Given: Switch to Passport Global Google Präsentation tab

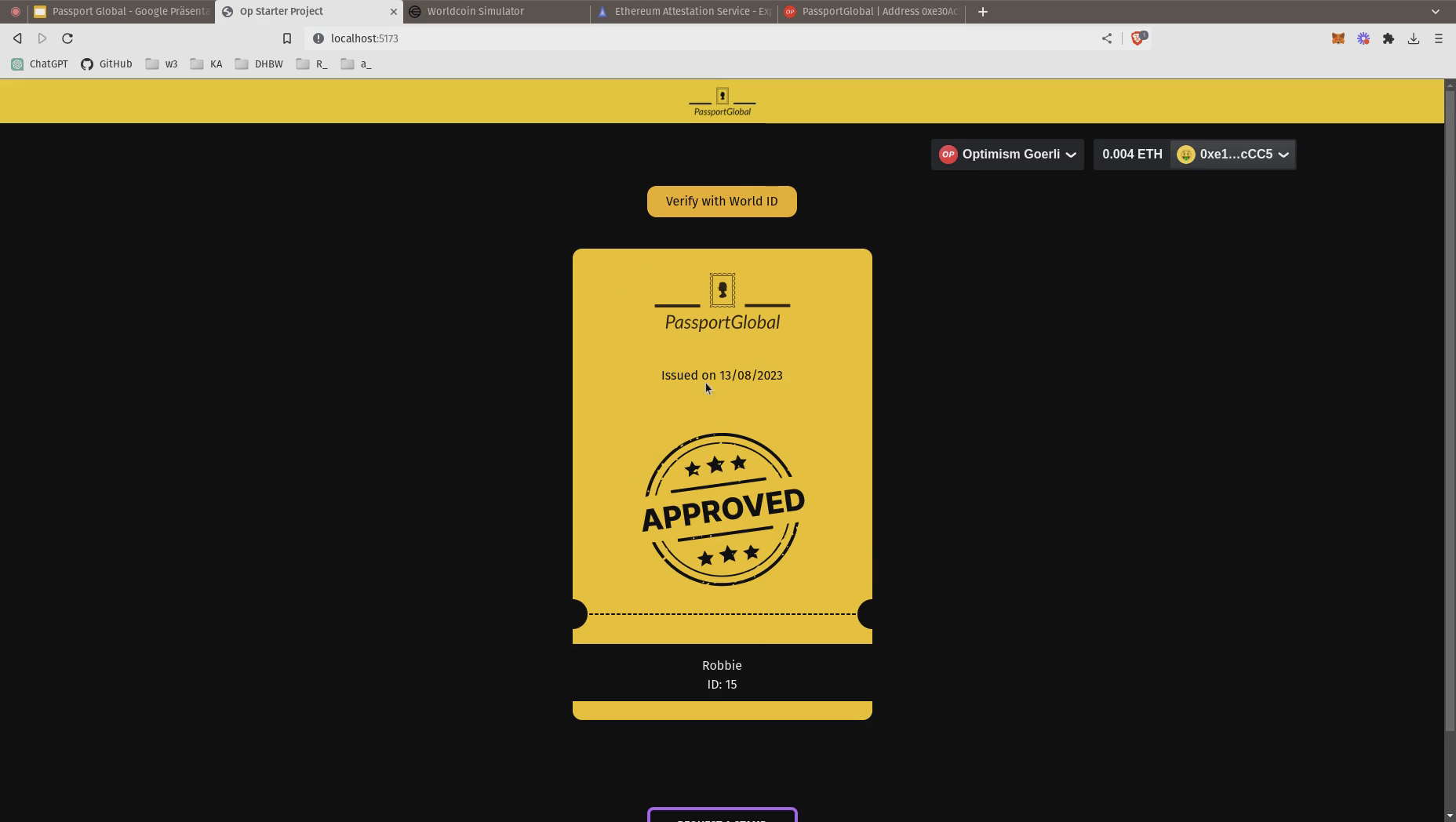Looking at the screenshot, I should [122, 12].
